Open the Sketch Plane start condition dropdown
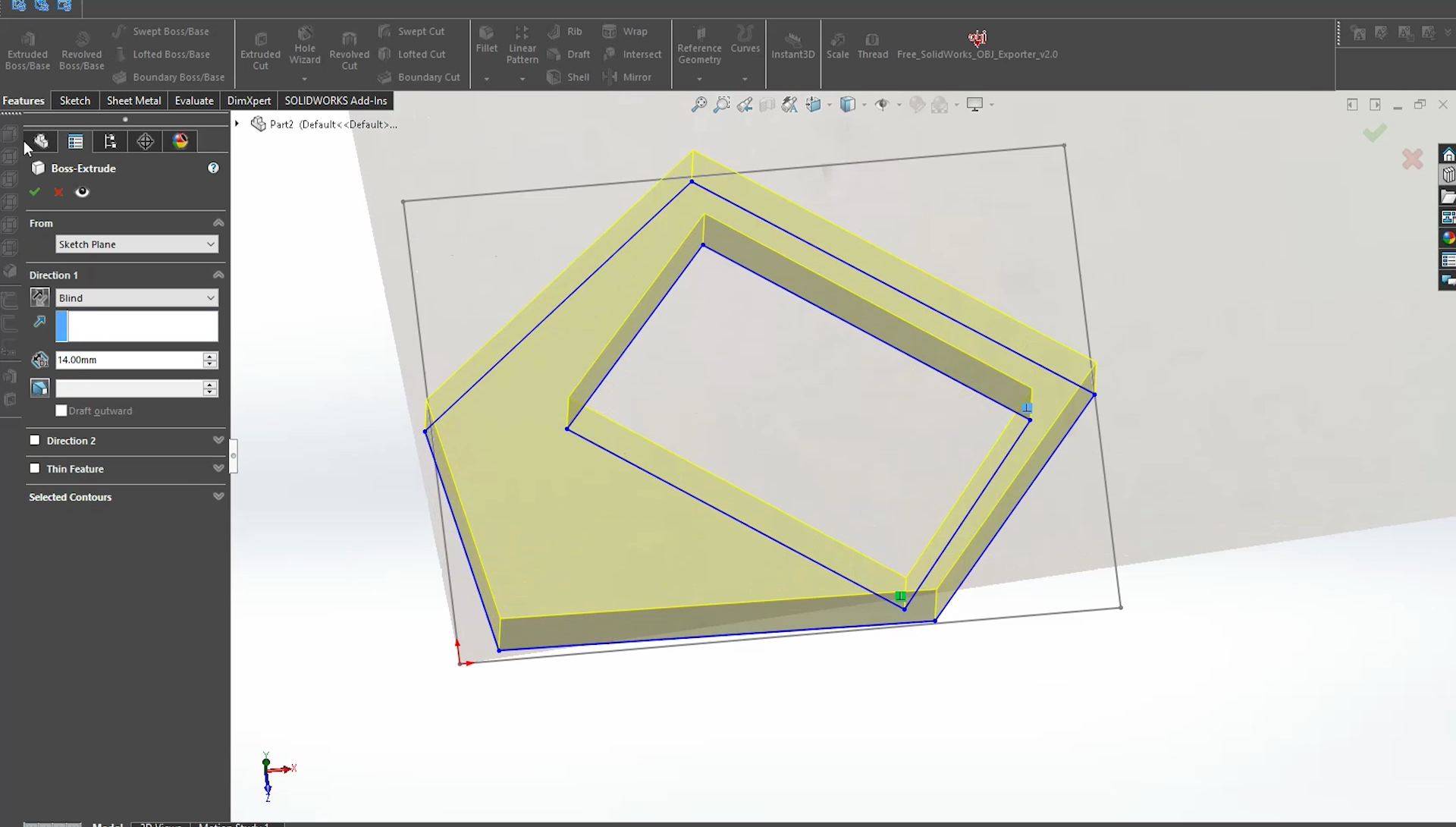Viewport: 1456px width, 827px height. click(136, 244)
